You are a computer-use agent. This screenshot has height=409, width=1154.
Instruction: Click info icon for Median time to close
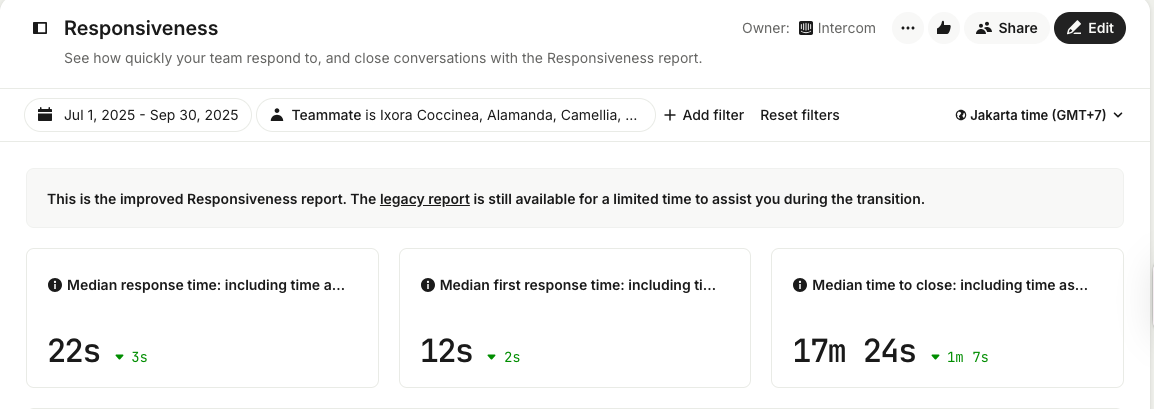coord(800,285)
